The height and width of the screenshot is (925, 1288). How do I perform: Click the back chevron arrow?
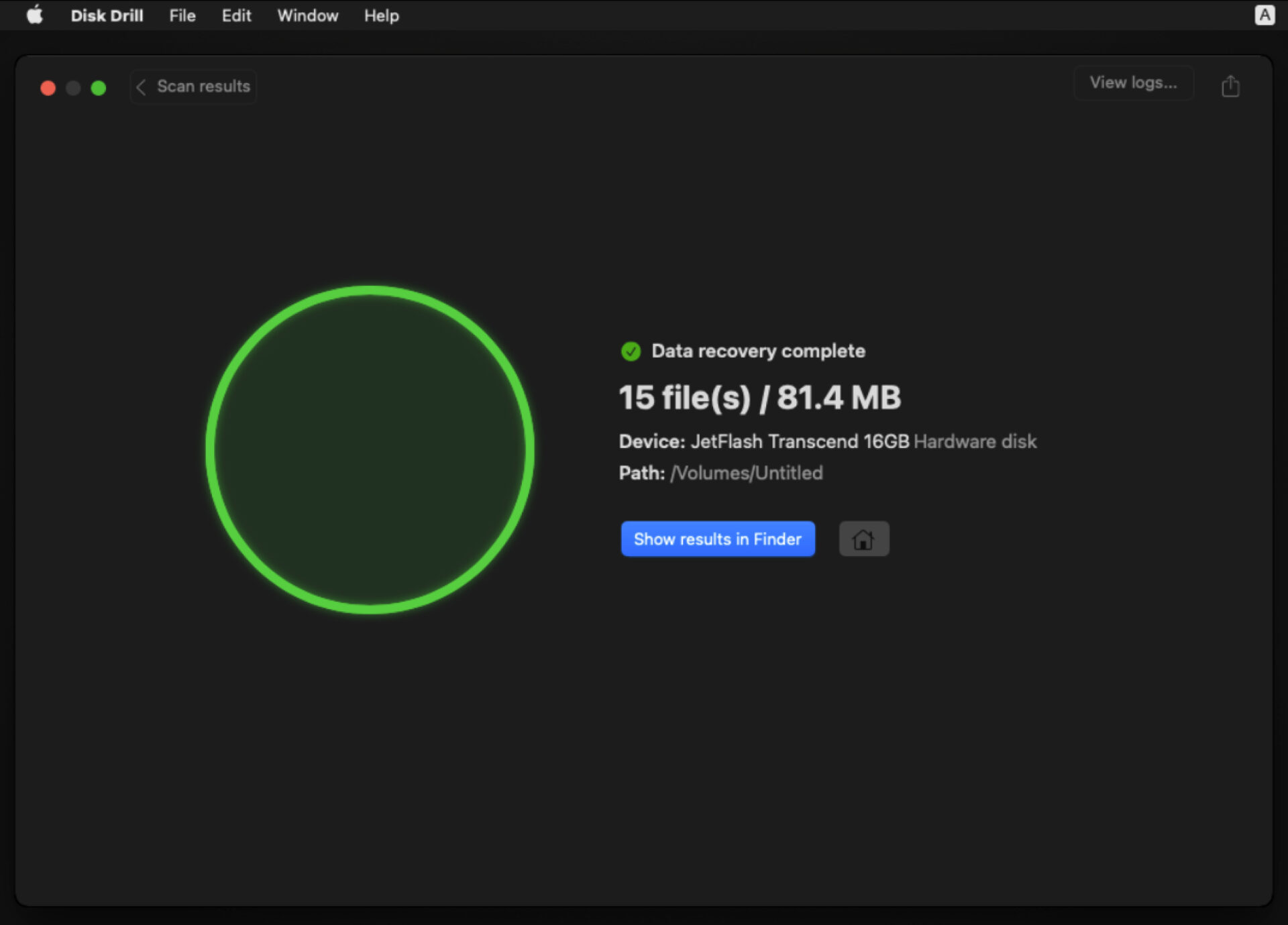141,87
